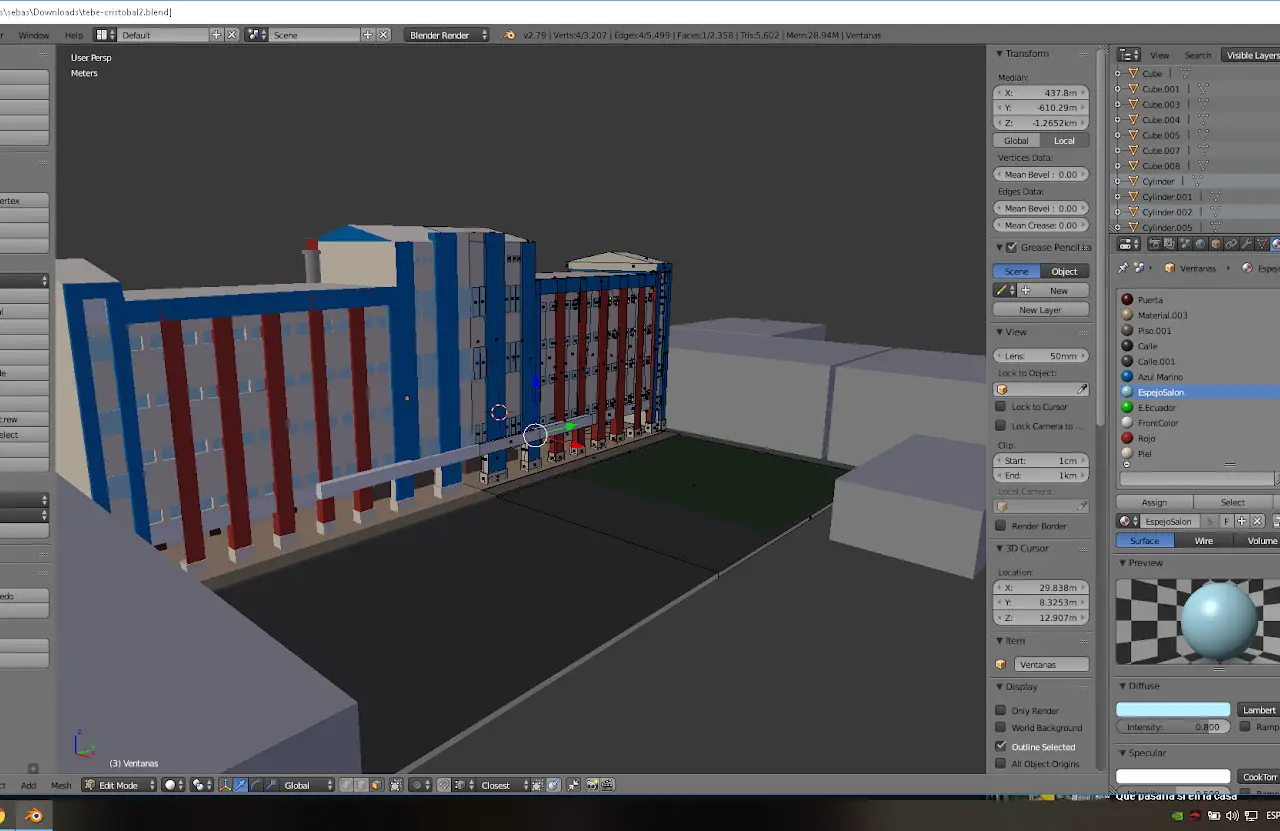Open the Closest snap target dropdown
The width and height of the screenshot is (1280, 831).
tap(504, 785)
